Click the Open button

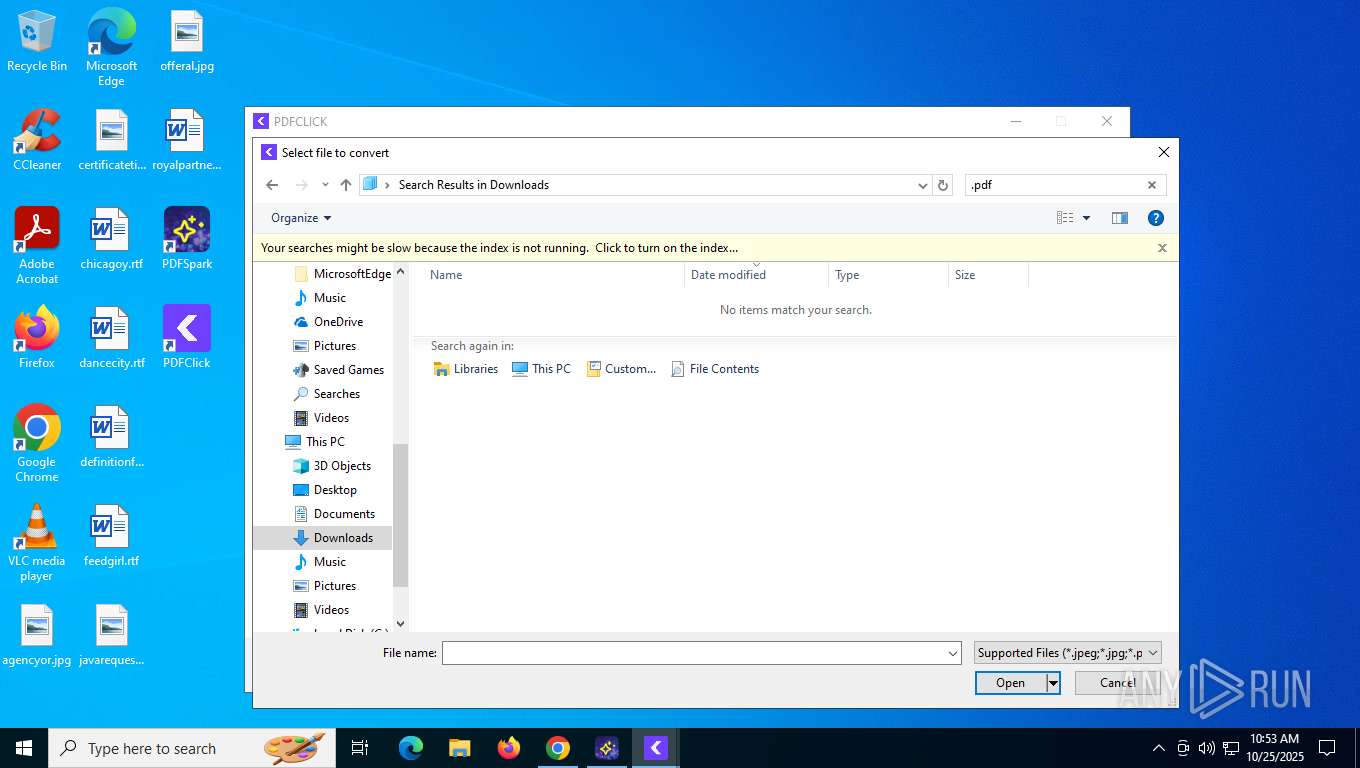[1010, 683]
